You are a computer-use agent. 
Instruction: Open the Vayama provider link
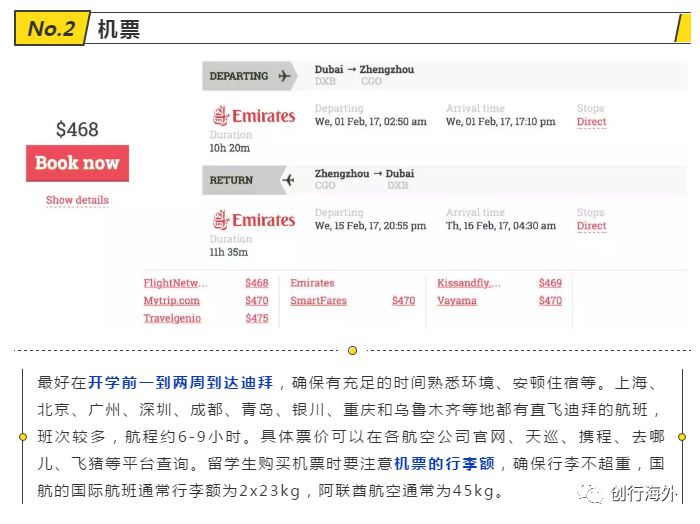pos(457,301)
